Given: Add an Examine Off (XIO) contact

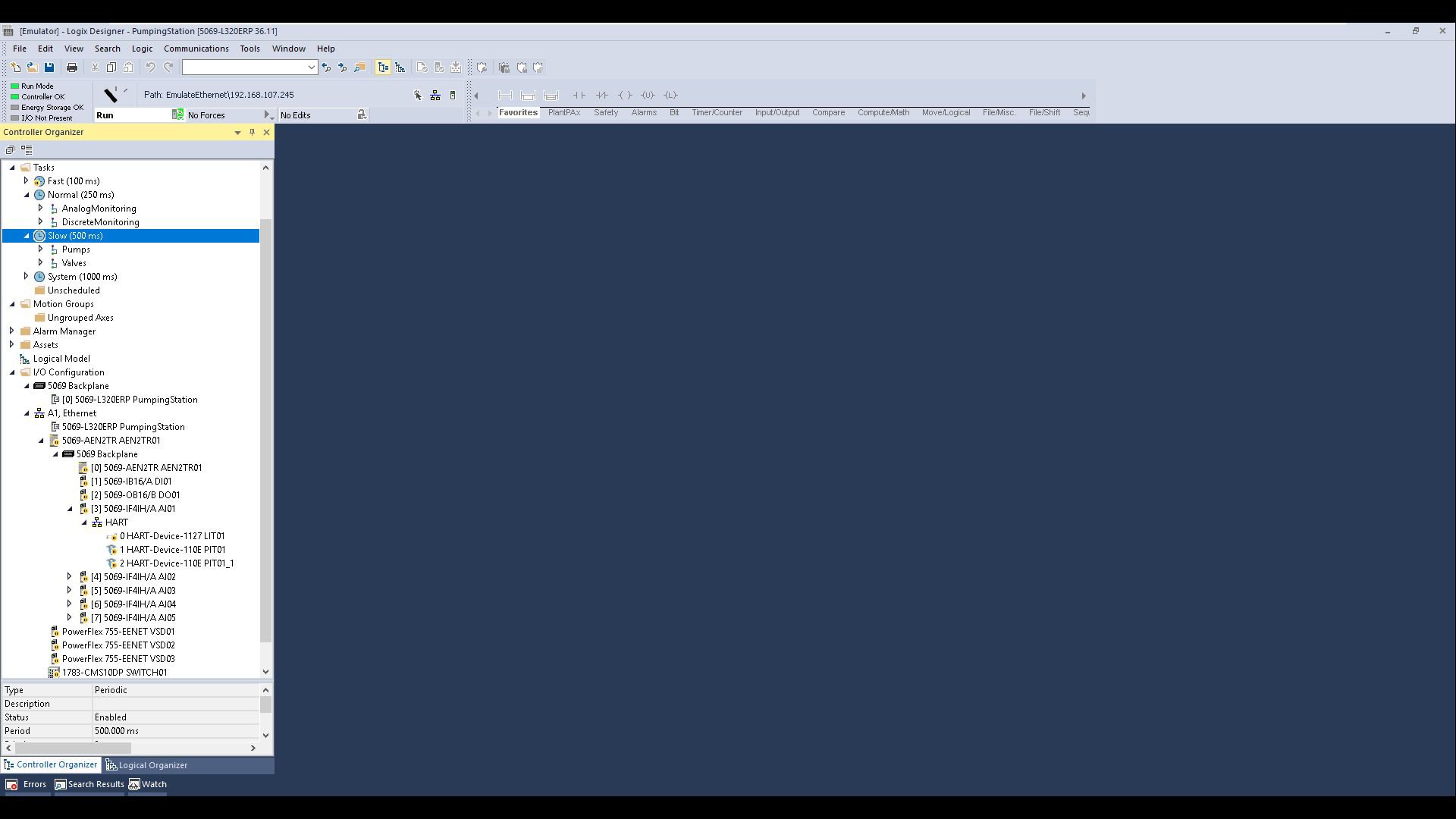Looking at the screenshot, I should point(601,96).
